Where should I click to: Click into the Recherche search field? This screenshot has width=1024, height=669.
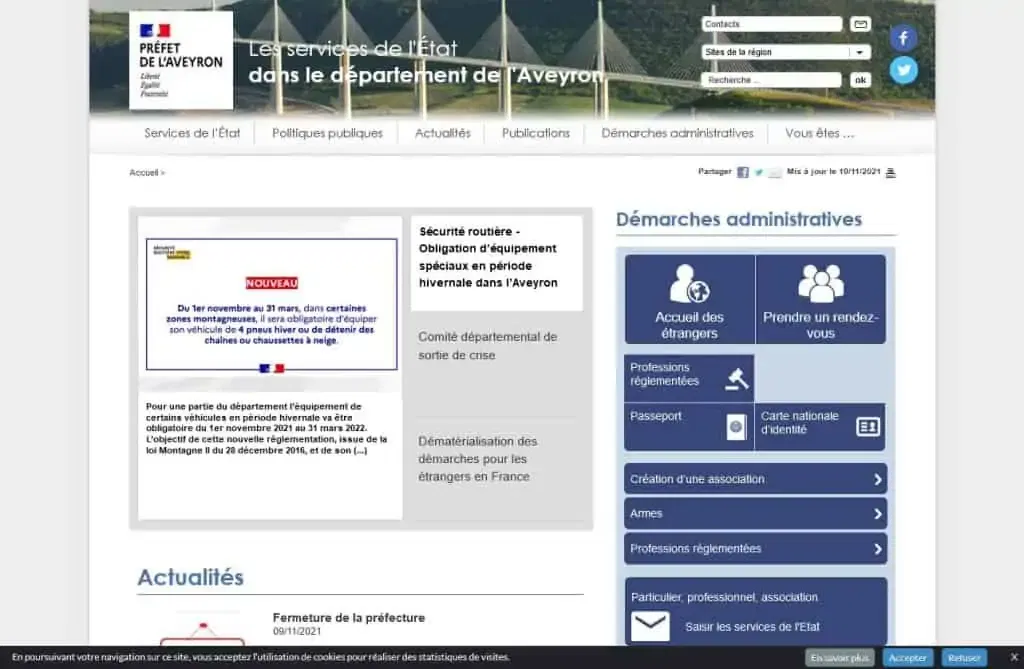[x=772, y=80]
